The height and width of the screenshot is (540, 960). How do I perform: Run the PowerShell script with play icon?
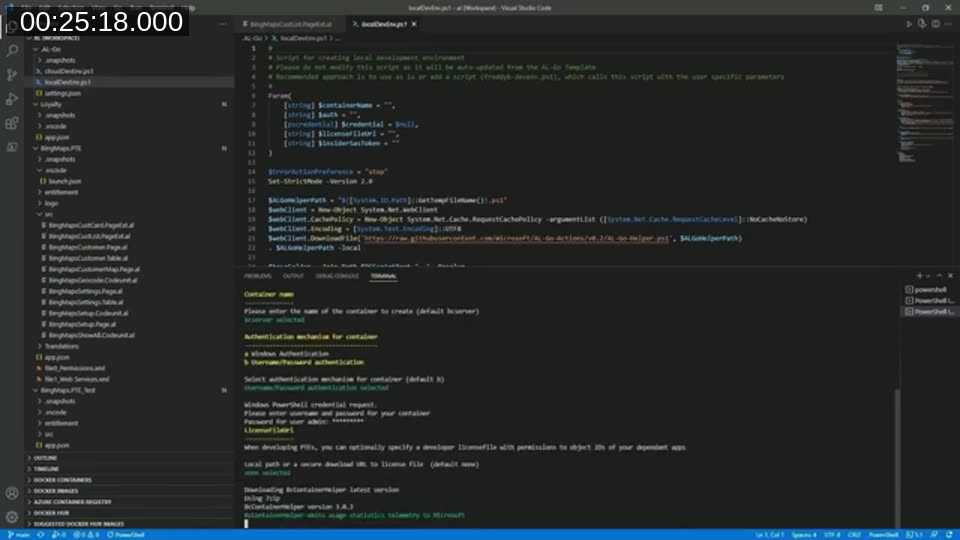click(909, 24)
